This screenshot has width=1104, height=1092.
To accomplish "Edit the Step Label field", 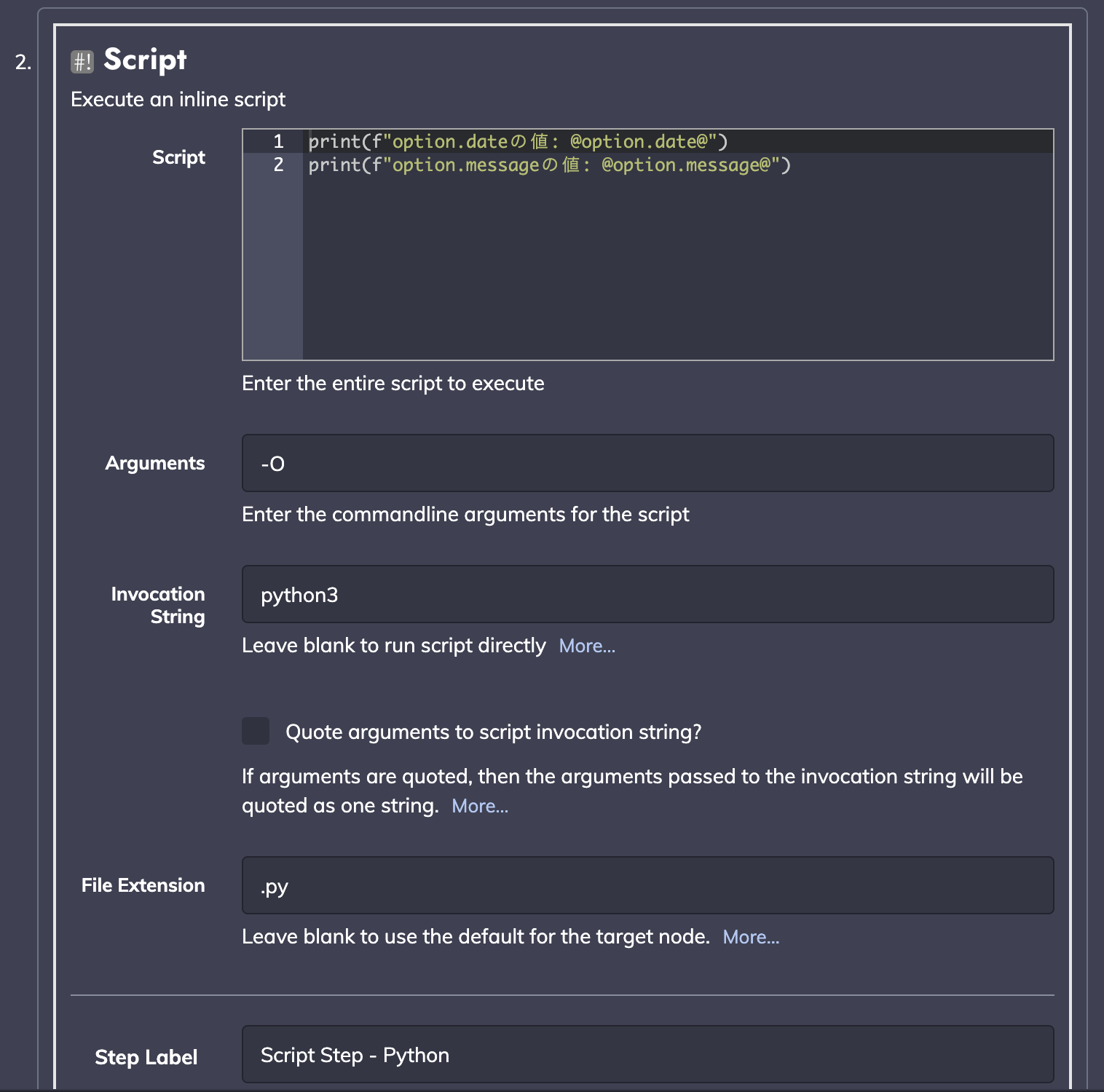I will click(647, 1054).
